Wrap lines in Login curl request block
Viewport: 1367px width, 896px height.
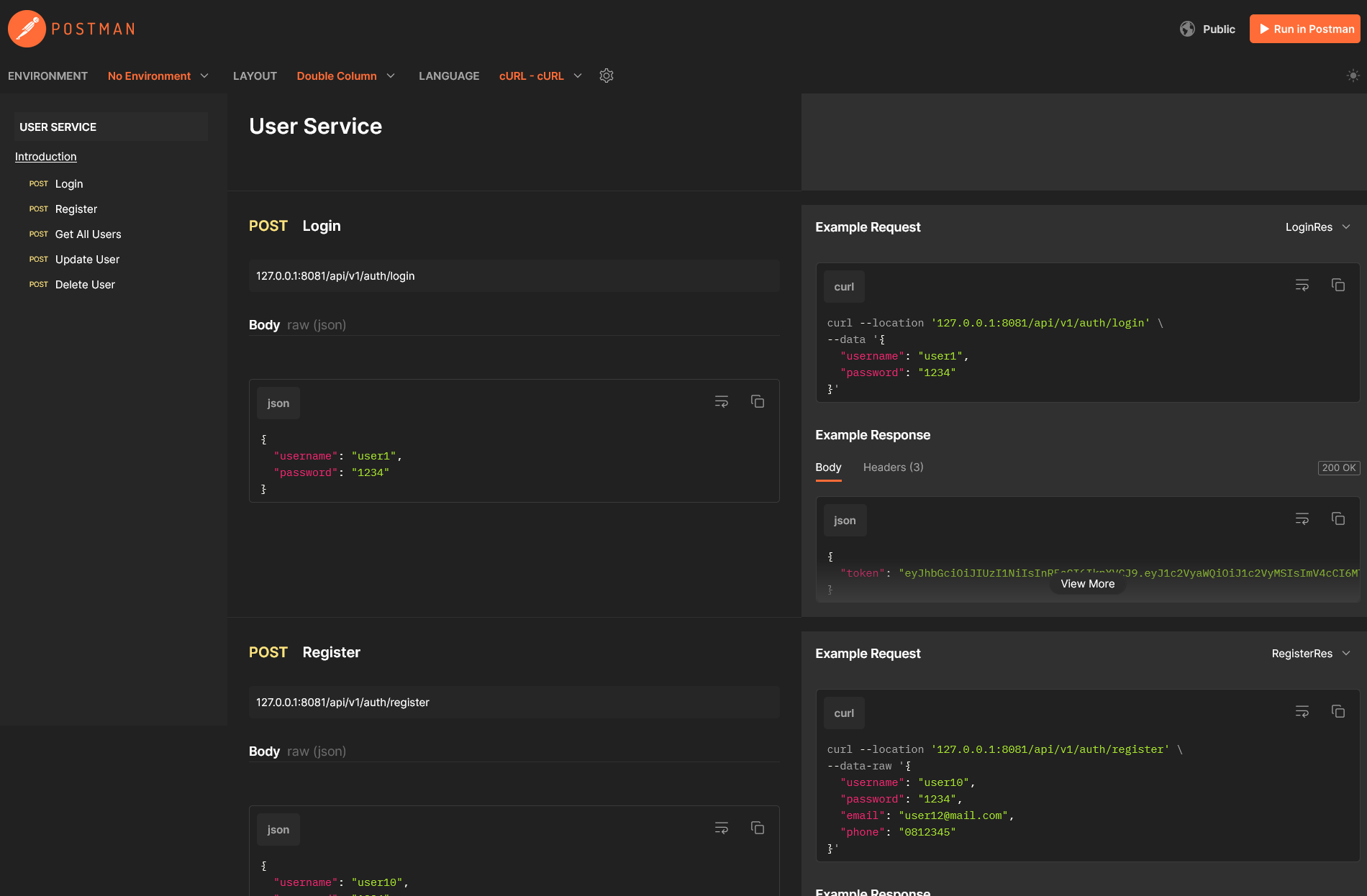1302,285
